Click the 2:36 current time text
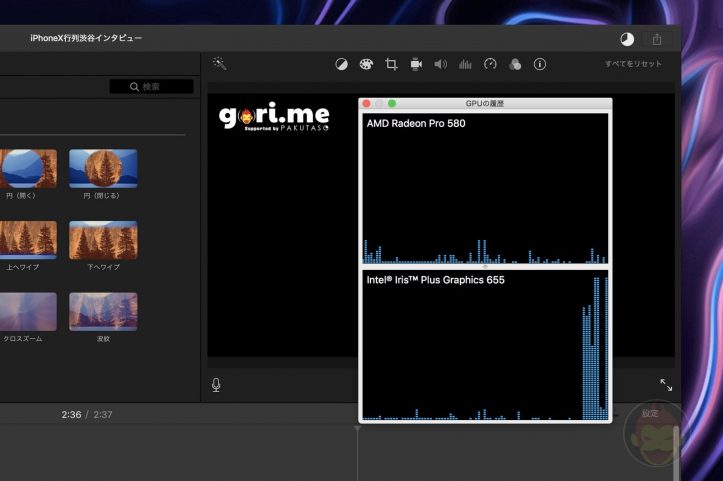 coord(71,415)
